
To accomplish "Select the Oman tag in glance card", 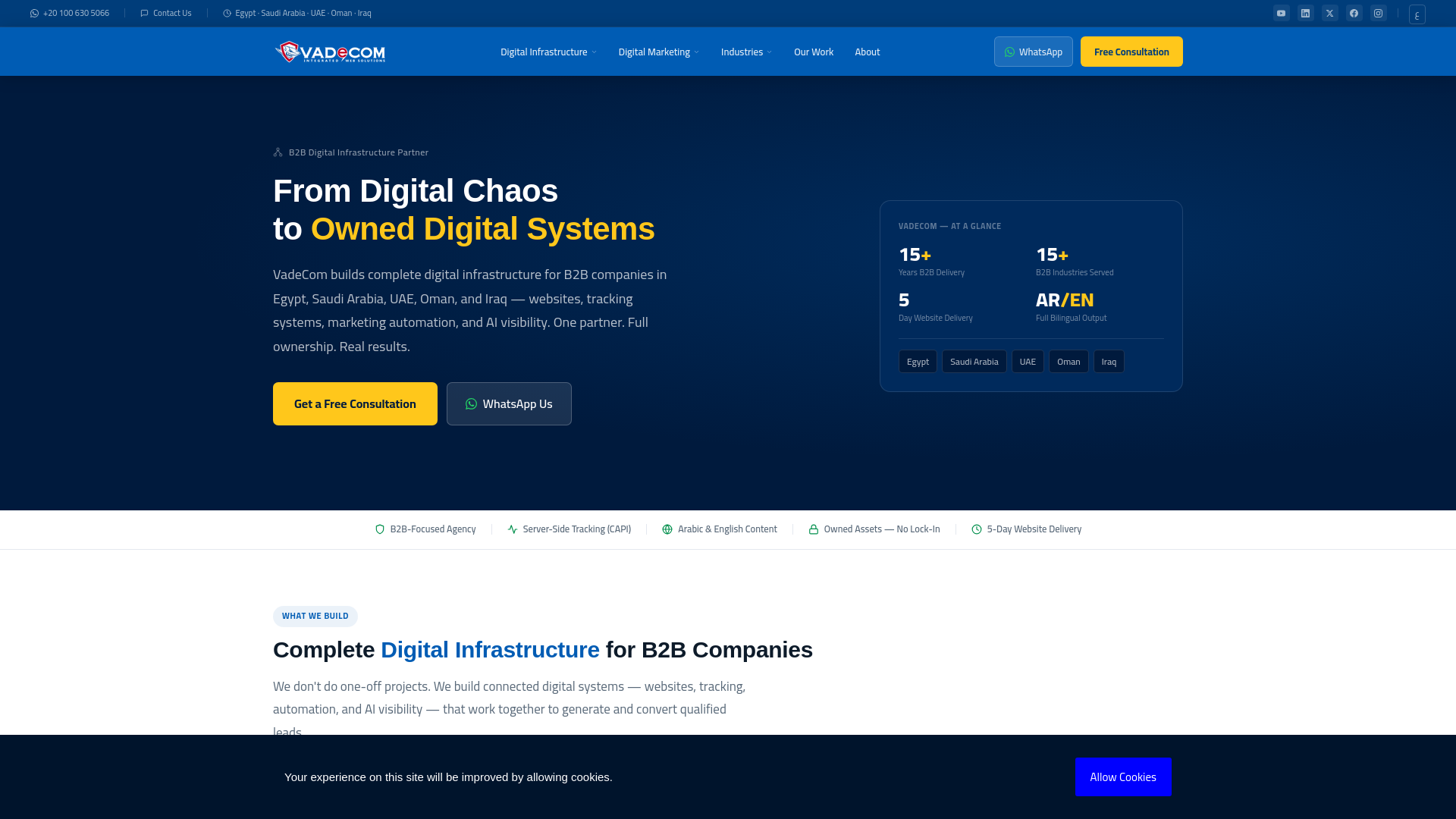I will 1068,362.
